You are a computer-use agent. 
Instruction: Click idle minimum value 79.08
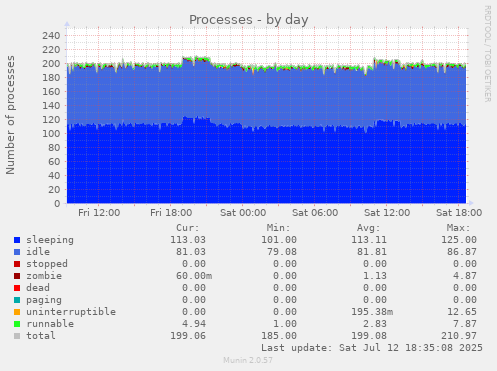282,252
